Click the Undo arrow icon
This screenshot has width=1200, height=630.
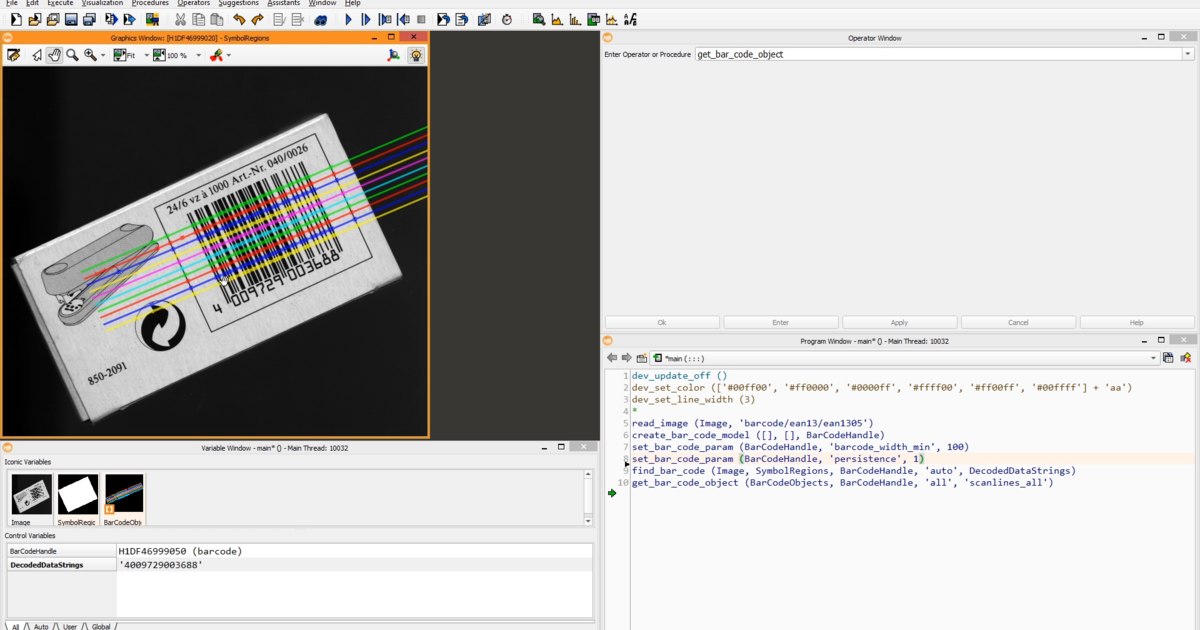[x=239, y=19]
